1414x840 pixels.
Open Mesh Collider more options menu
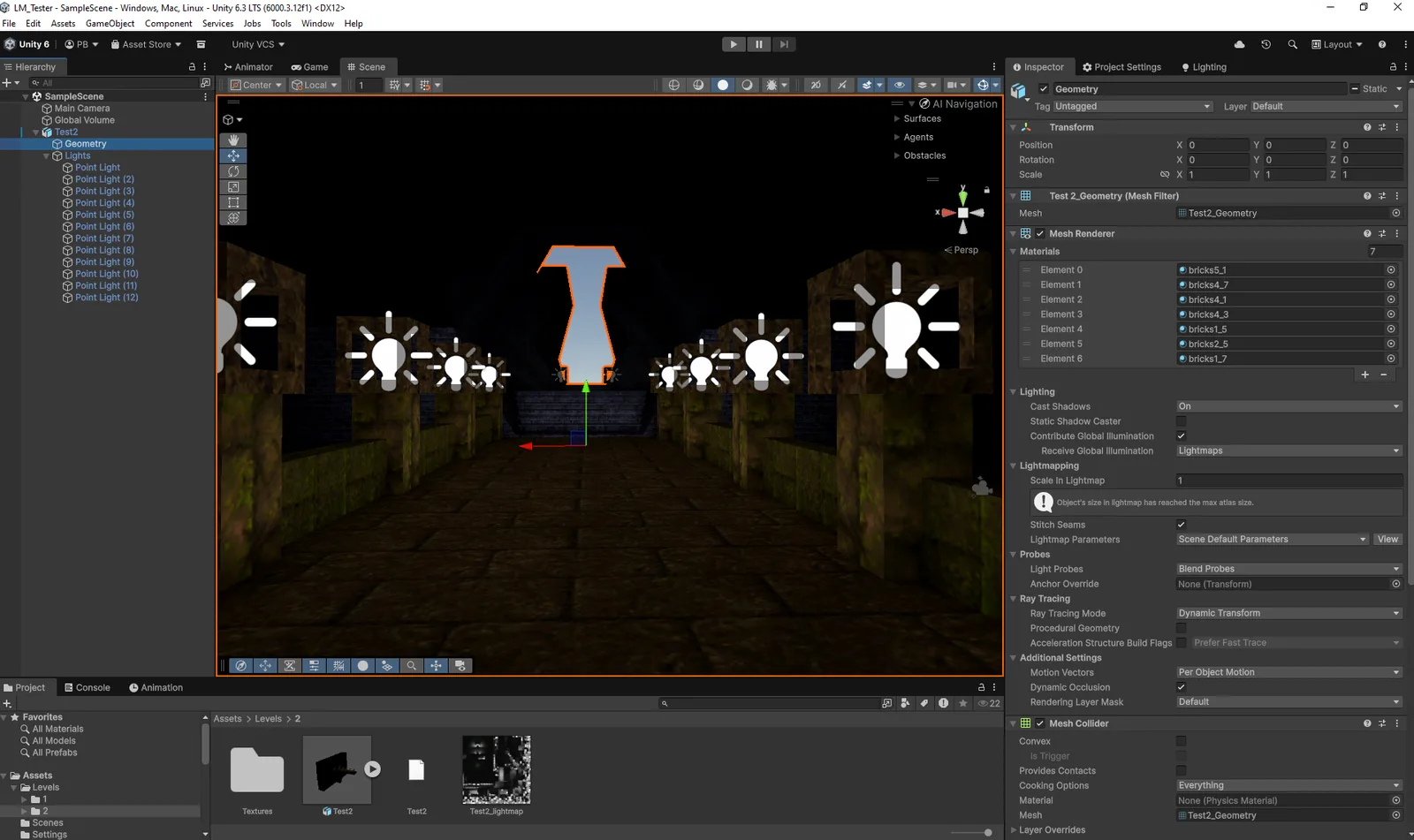[1397, 723]
